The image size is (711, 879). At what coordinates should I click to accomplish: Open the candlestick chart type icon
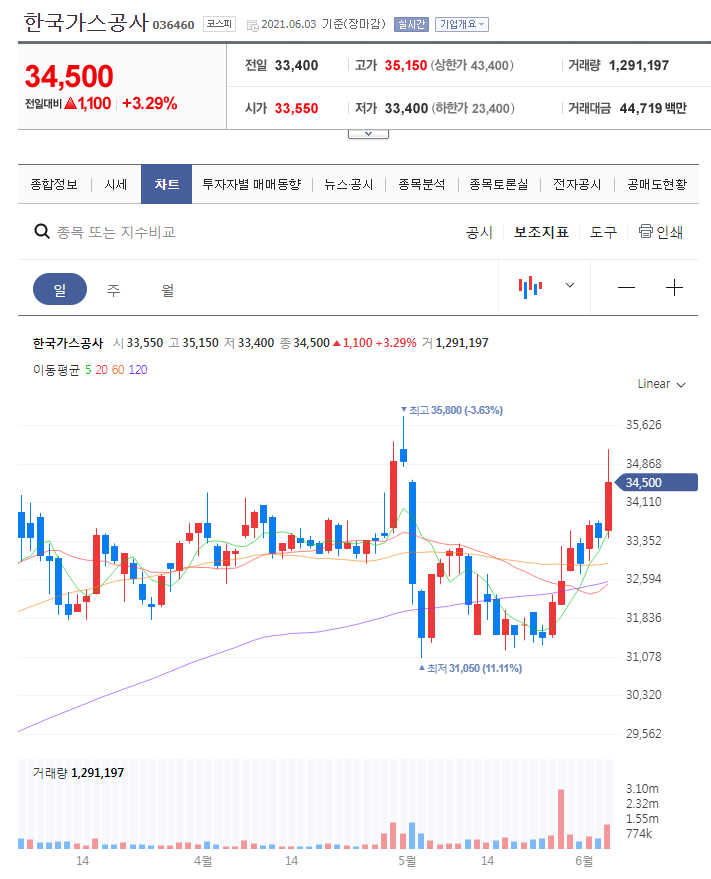pyautogui.click(x=530, y=287)
